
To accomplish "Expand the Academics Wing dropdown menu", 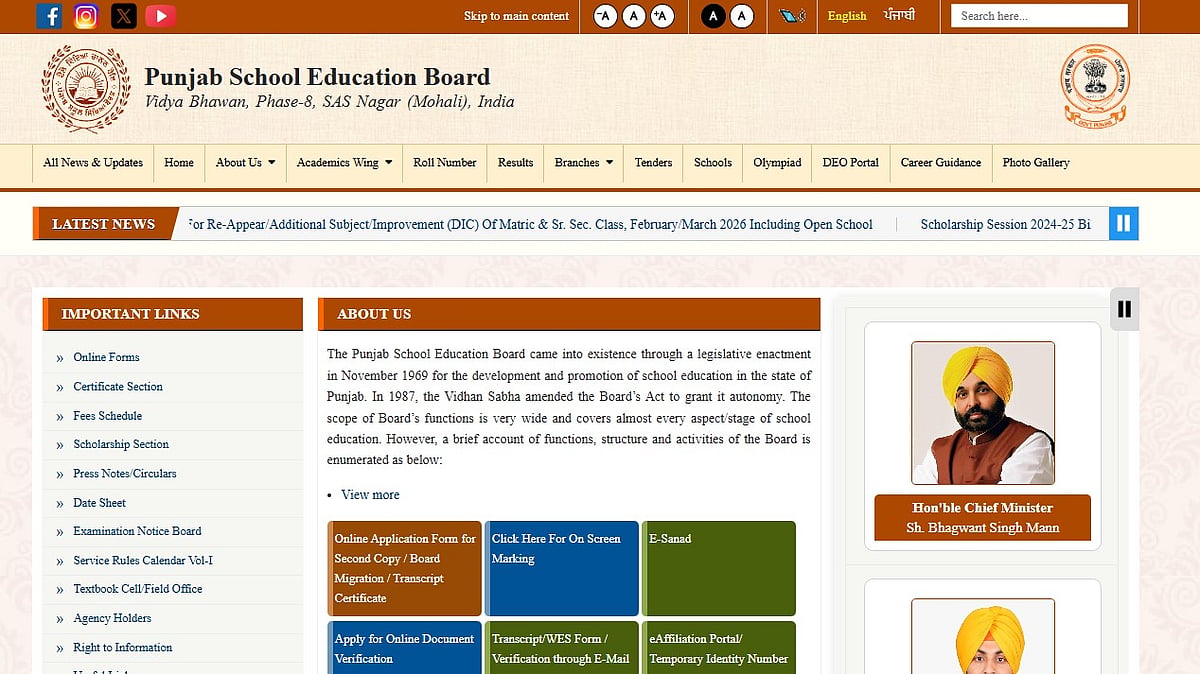I will point(344,162).
